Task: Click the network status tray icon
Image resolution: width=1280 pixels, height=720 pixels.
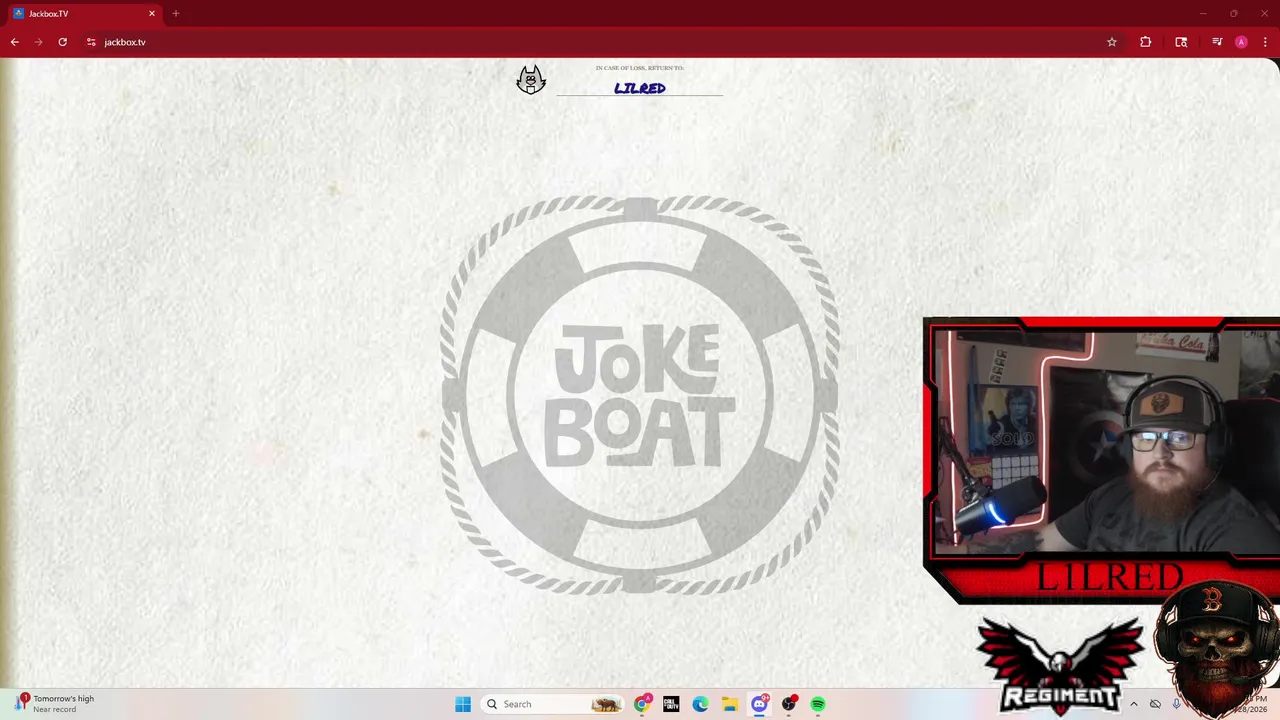Action: pyautogui.click(x=1155, y=704)
